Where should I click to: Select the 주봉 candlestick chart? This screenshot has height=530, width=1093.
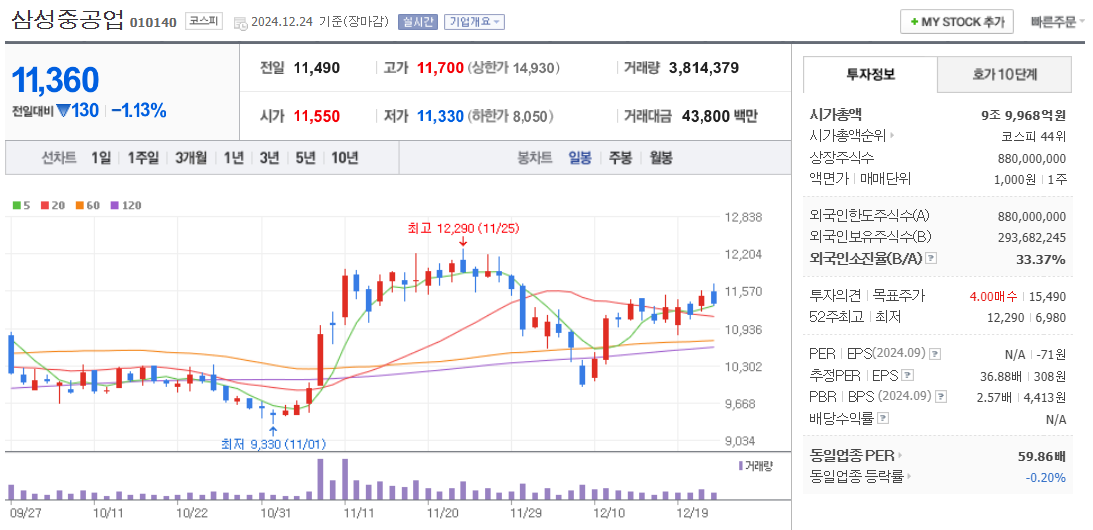(620, 158)
